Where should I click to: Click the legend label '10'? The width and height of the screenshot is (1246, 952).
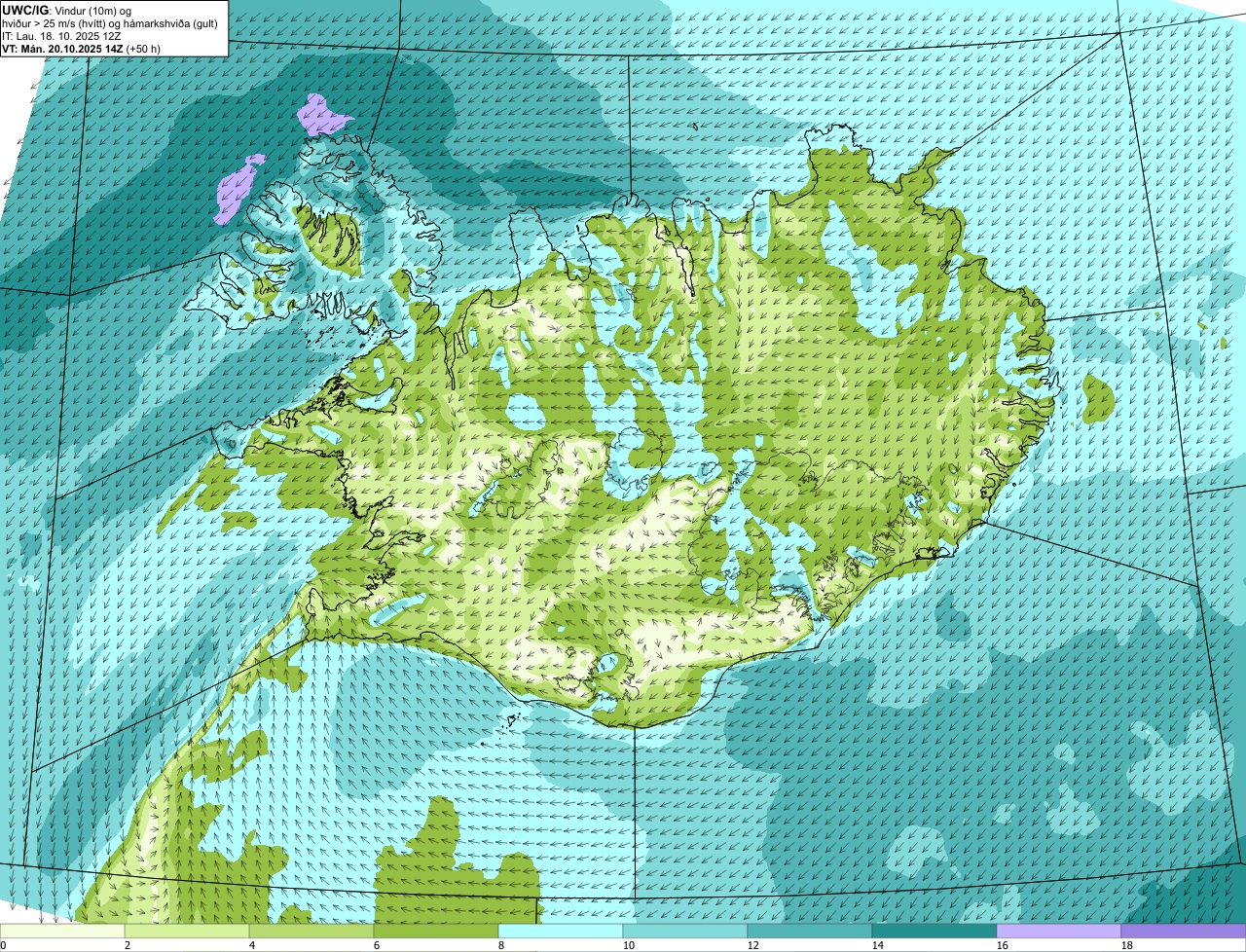(629, 945)
